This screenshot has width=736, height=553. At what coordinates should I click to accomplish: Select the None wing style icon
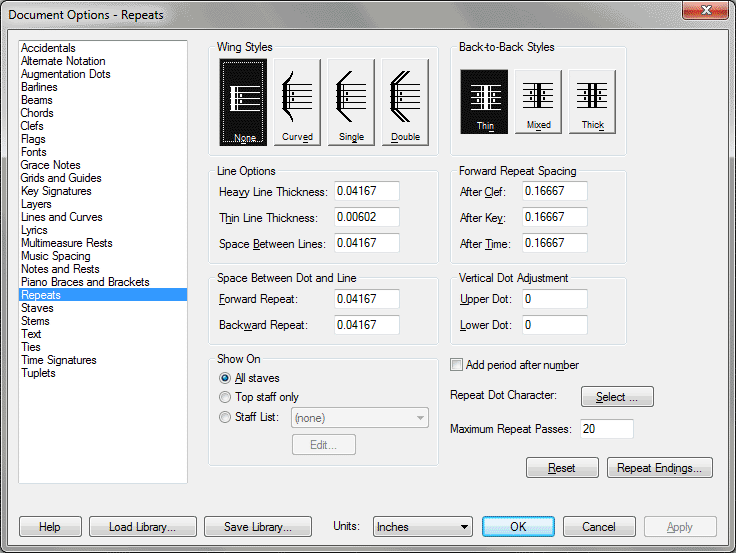(243, 102)
